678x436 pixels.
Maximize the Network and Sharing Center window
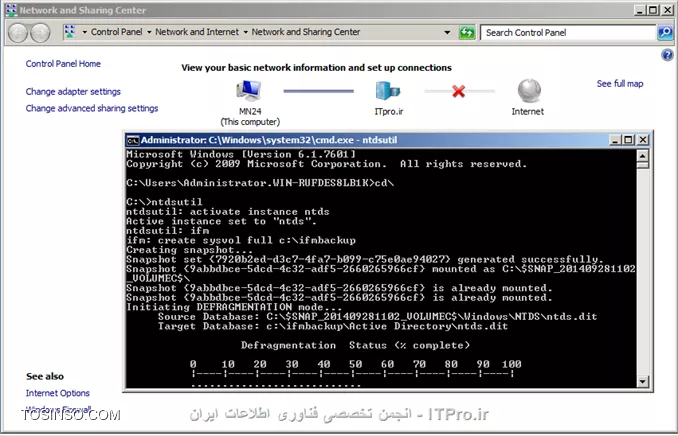[654, 10]
